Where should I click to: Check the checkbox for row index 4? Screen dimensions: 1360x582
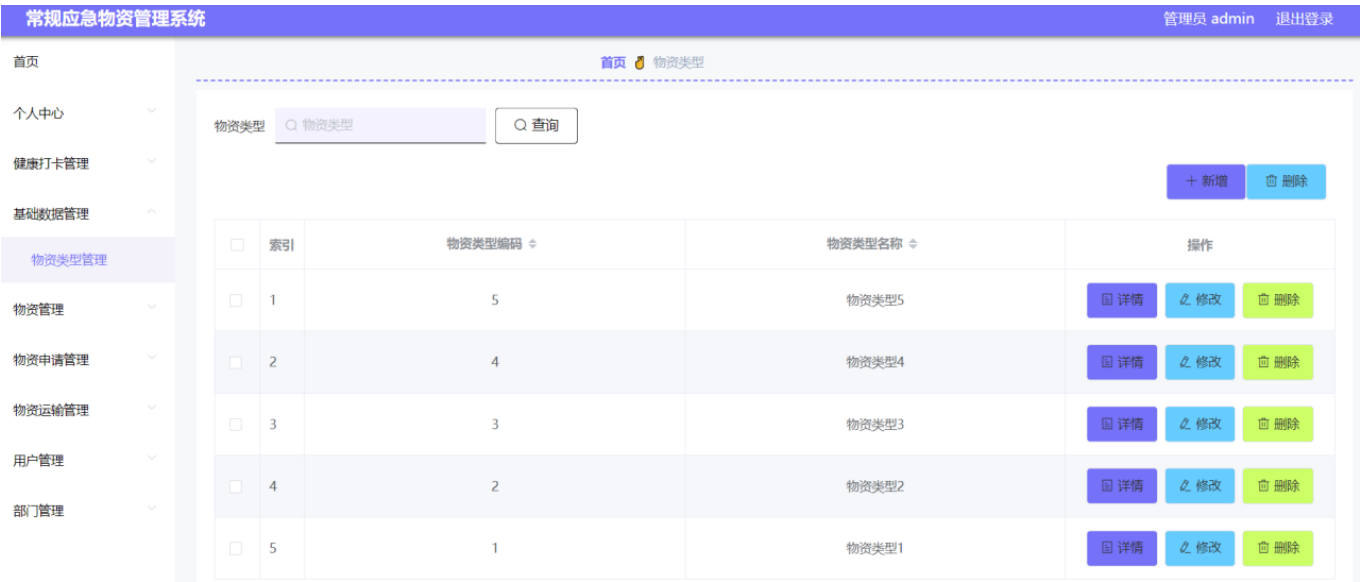click(x=237, y=486)
